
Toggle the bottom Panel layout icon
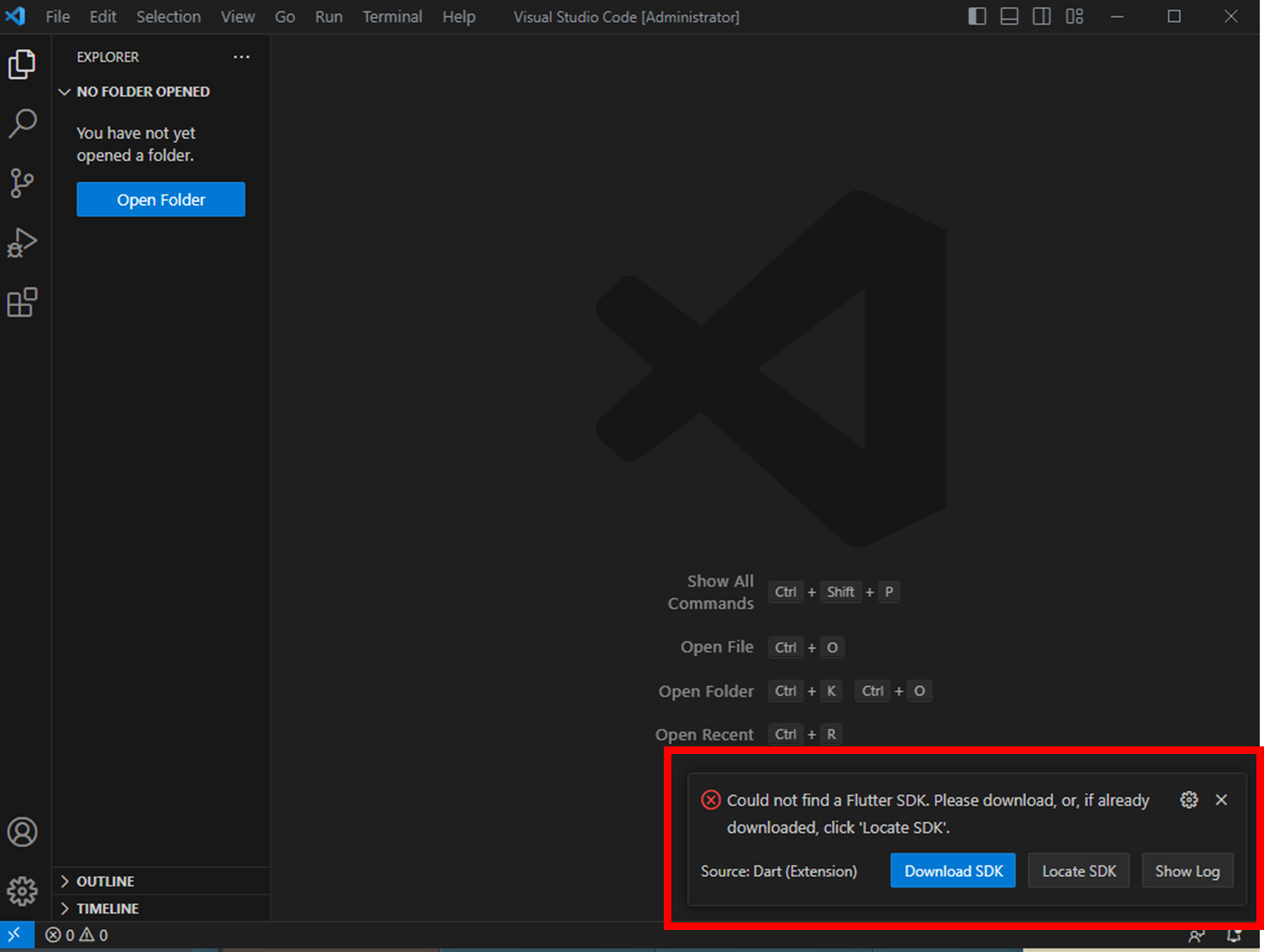point(1009,16)
